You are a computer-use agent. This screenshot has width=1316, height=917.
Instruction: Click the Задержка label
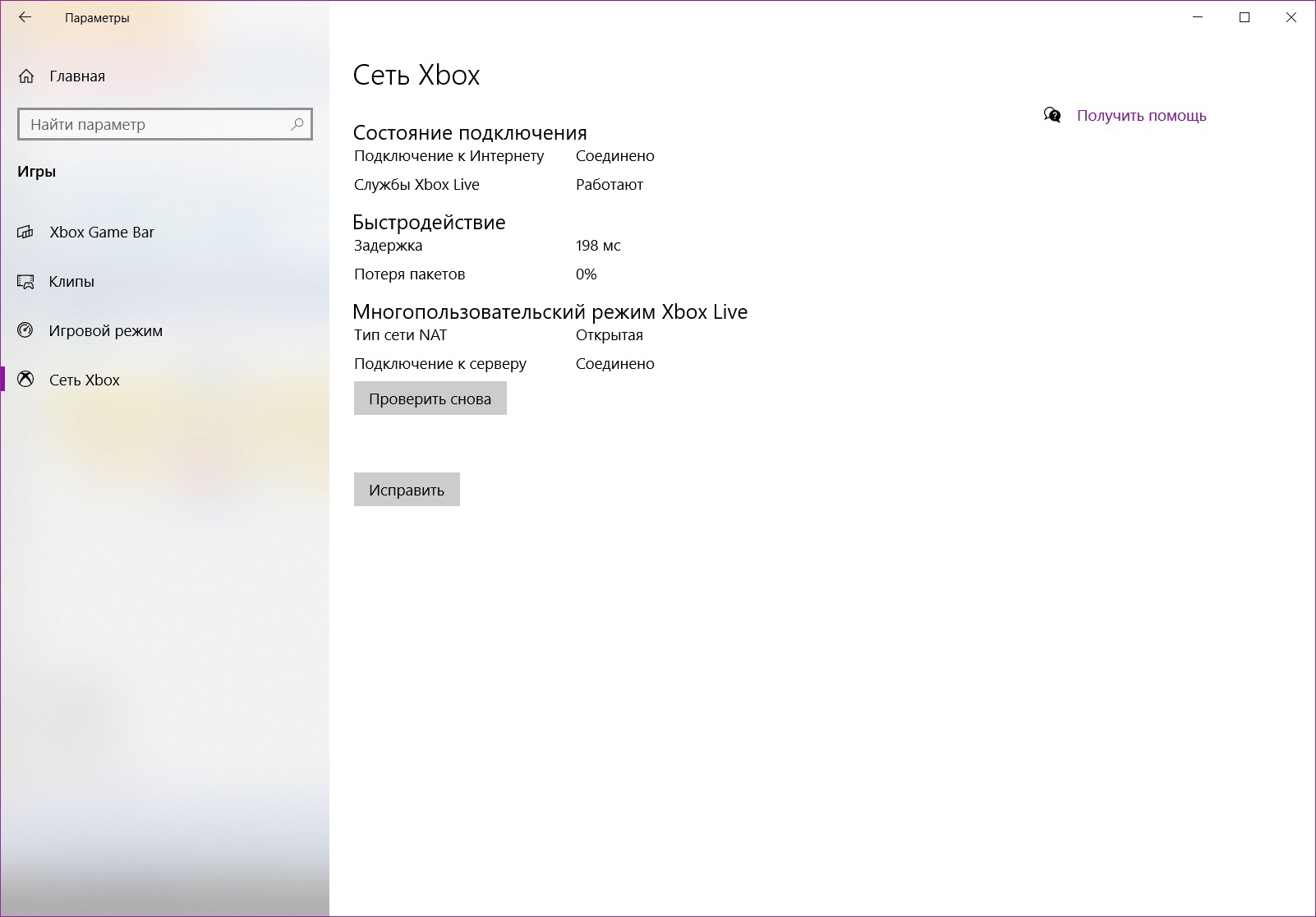(389, 246)
